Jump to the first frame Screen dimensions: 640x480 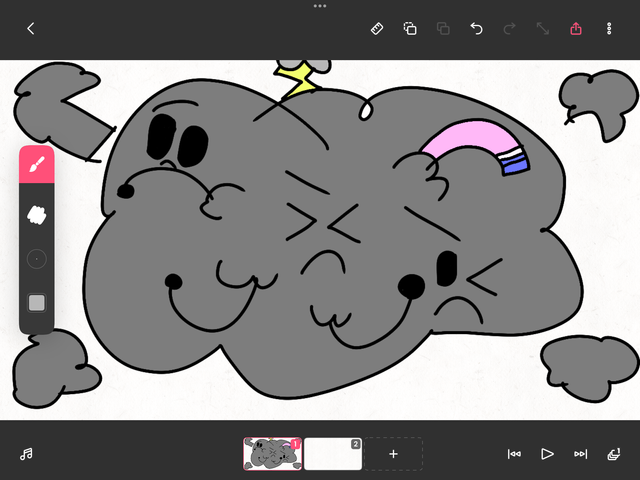click(x=514, y=454)
